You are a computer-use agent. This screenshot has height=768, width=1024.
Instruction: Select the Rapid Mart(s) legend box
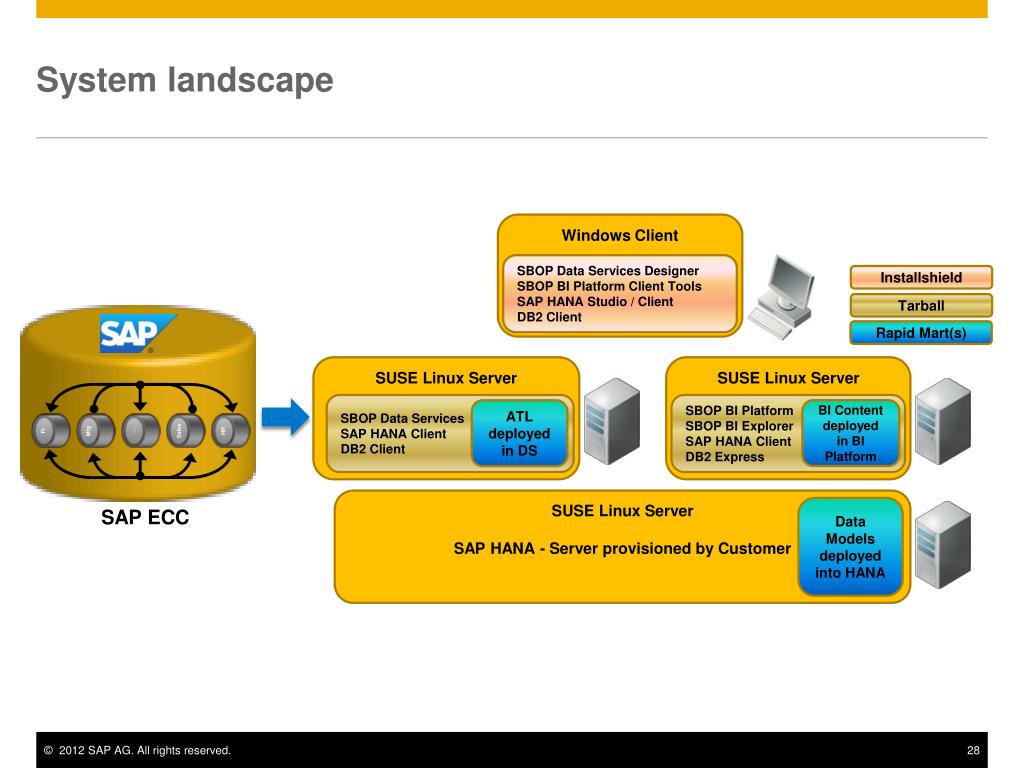[x=921, y=332]
